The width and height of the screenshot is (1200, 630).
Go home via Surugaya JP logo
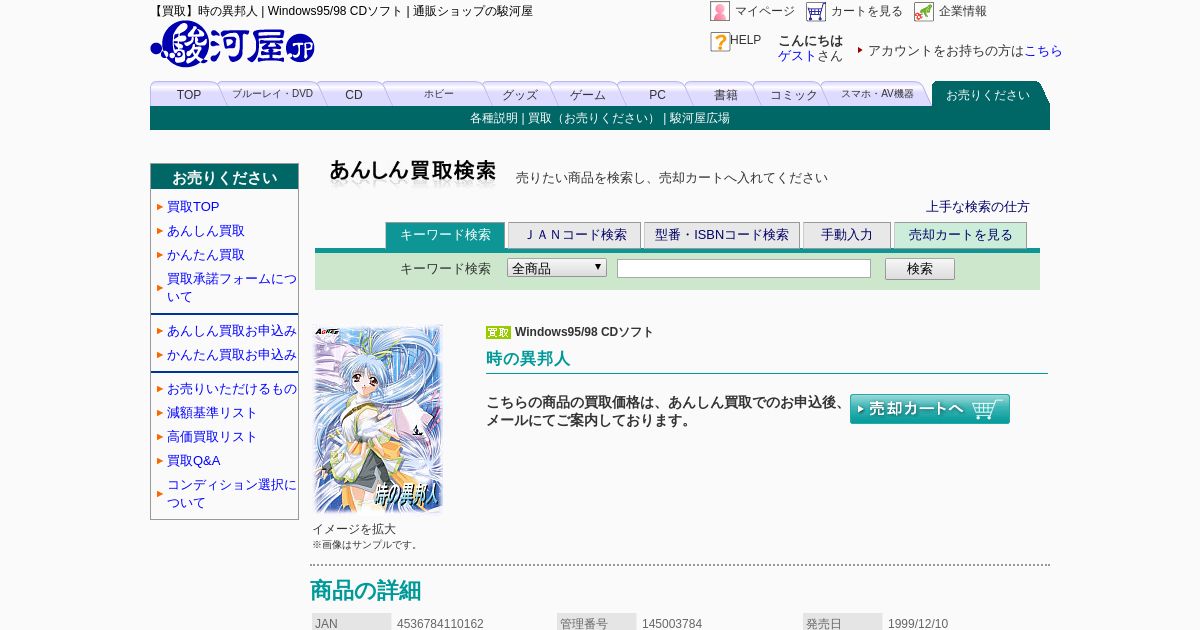[x=232, y=44]
